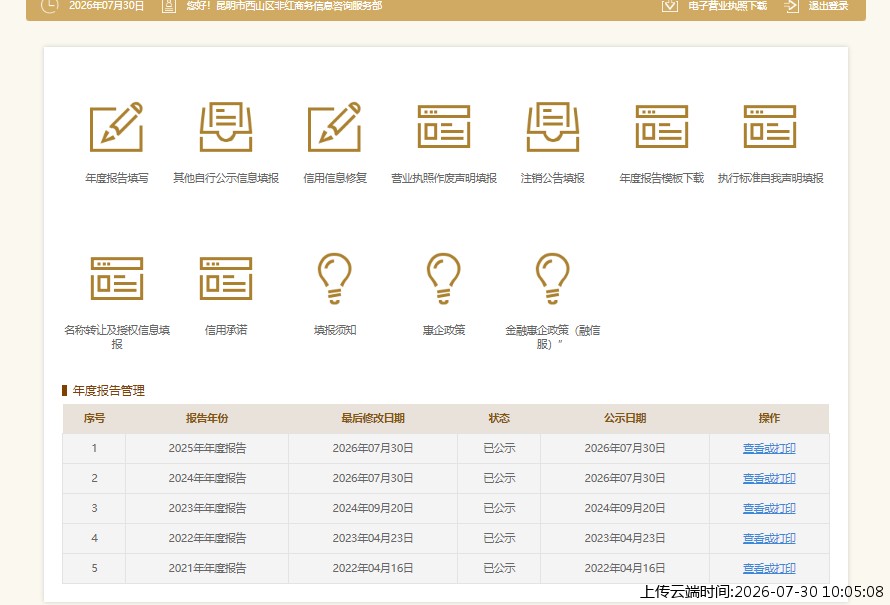Open 金融惠企政策 lightbulb icon
Screen dimensions: 890x605
[x=553, y=279]
